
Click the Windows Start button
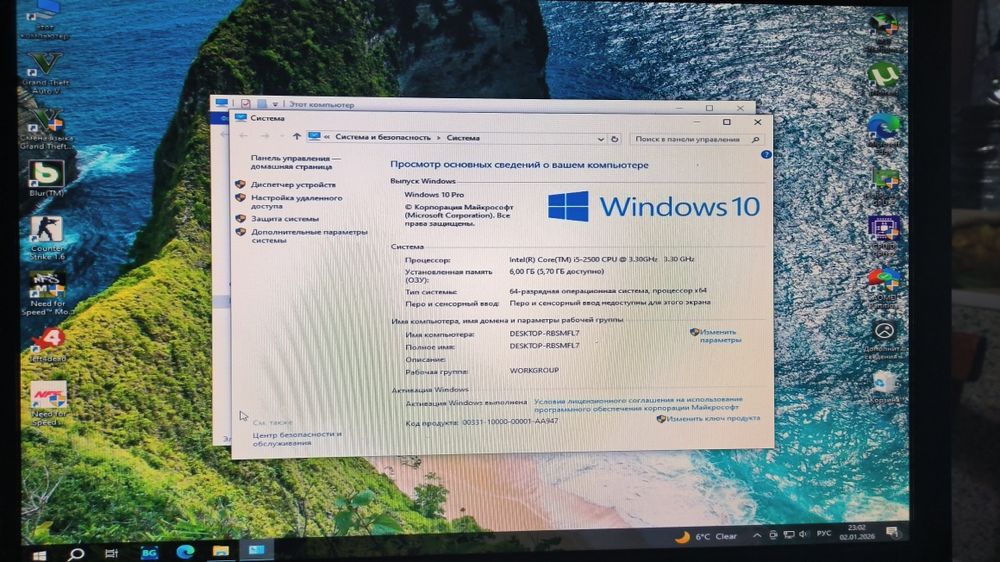40,556
